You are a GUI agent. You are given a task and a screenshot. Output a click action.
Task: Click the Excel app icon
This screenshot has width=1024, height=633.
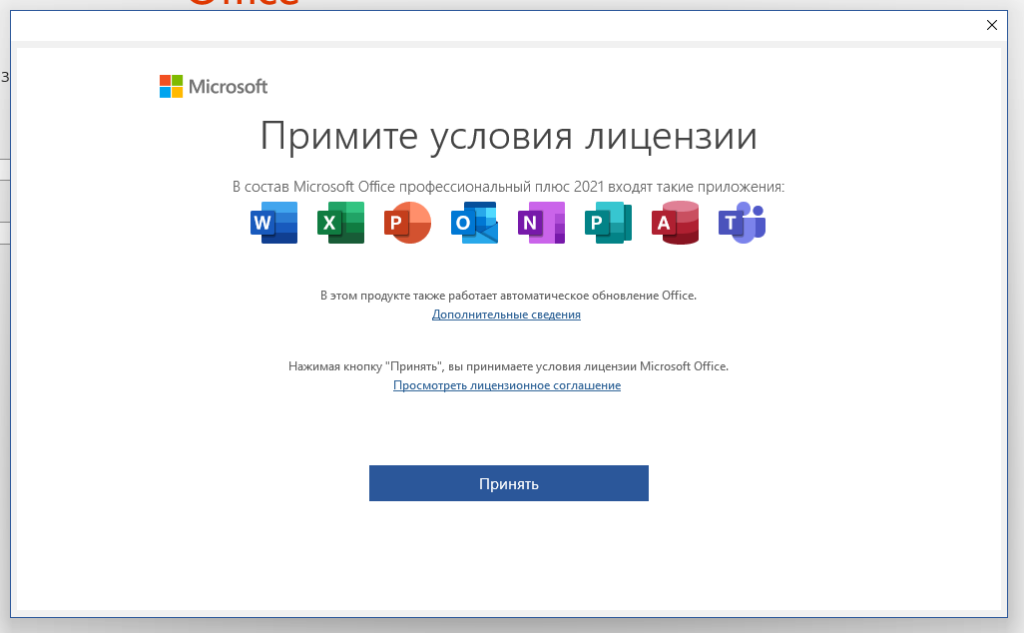tap(341, 223)
